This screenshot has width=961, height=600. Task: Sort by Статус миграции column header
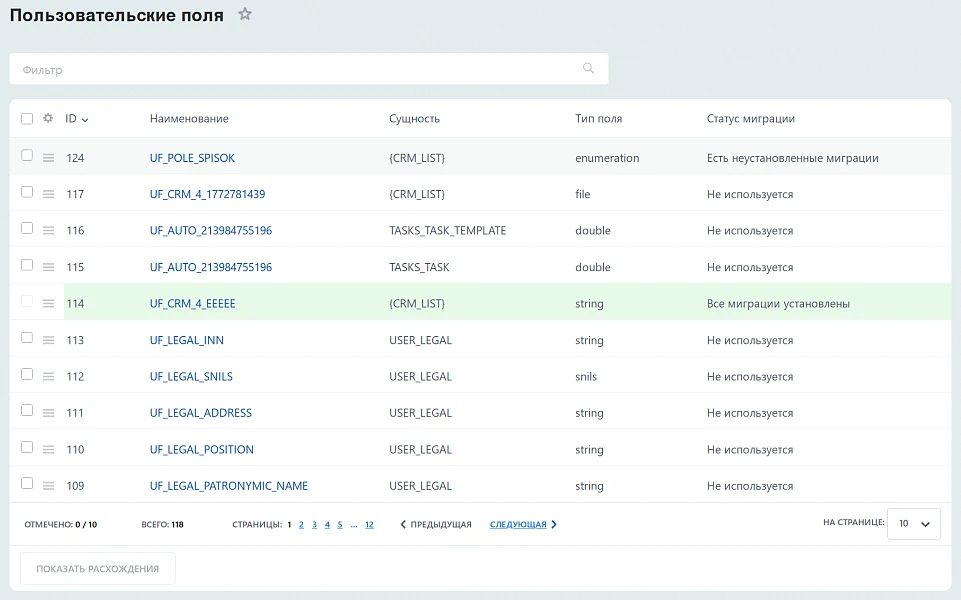click(750, 118)
